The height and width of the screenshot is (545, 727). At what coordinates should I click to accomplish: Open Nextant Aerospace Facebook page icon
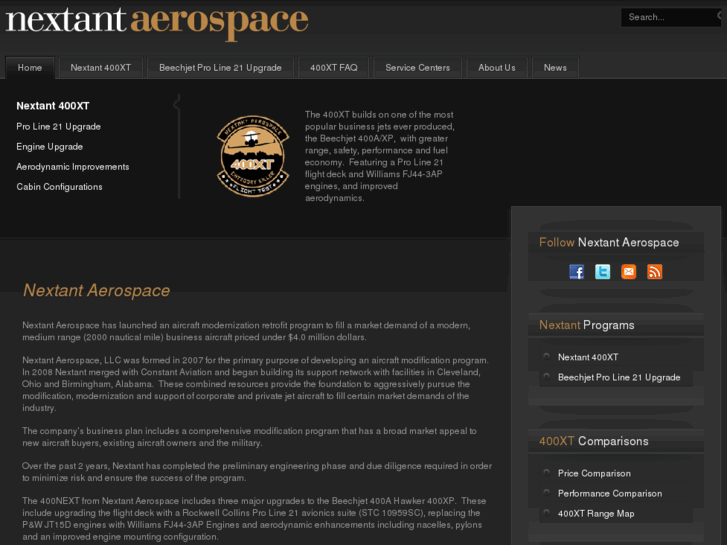point(576,271)
